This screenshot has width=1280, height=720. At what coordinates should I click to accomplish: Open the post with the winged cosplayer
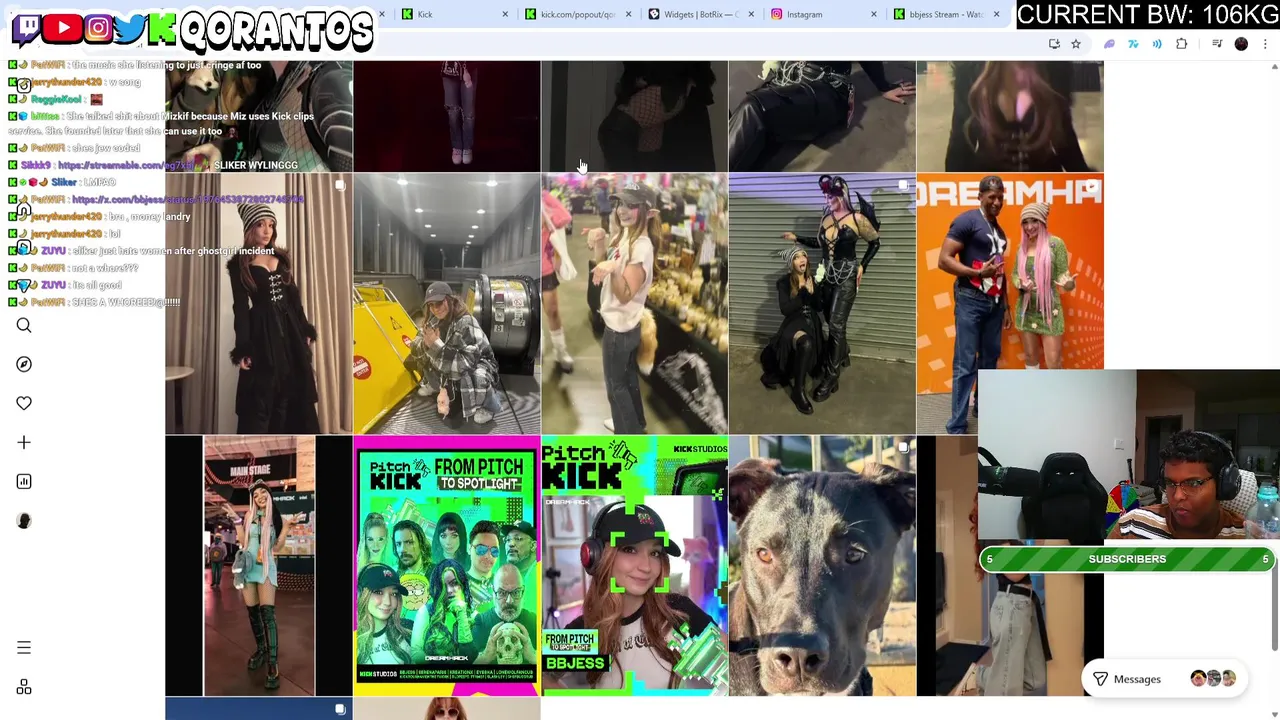pos(822,304)
